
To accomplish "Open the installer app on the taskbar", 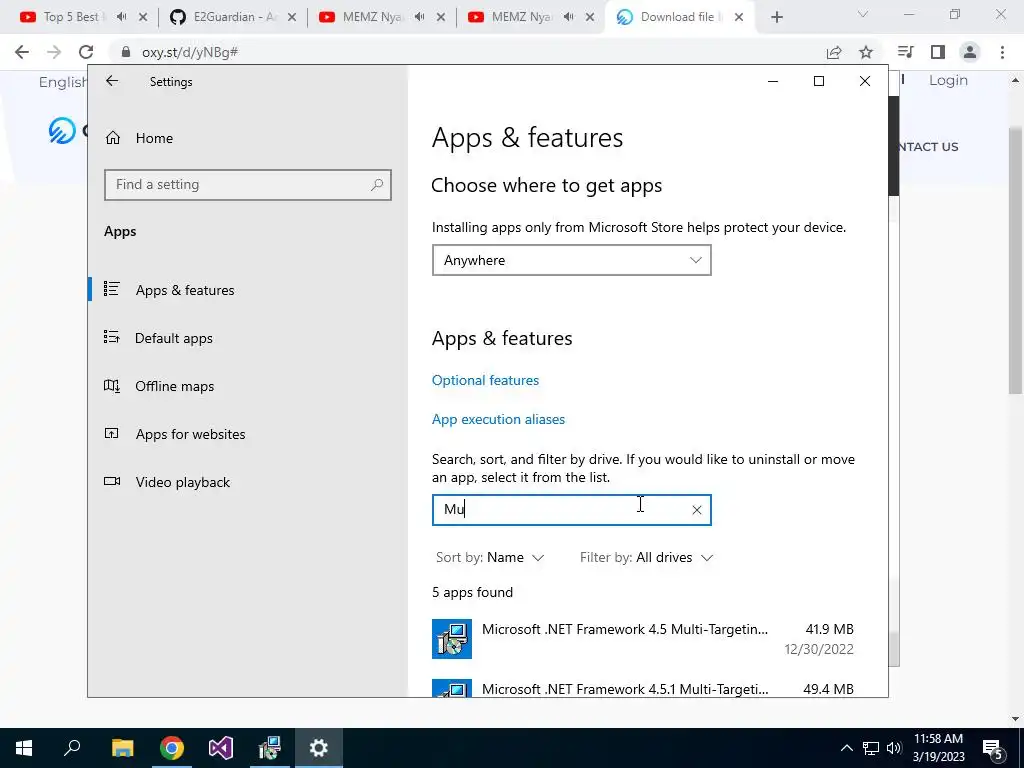I will pyautogui.click(x=269, y=748).
